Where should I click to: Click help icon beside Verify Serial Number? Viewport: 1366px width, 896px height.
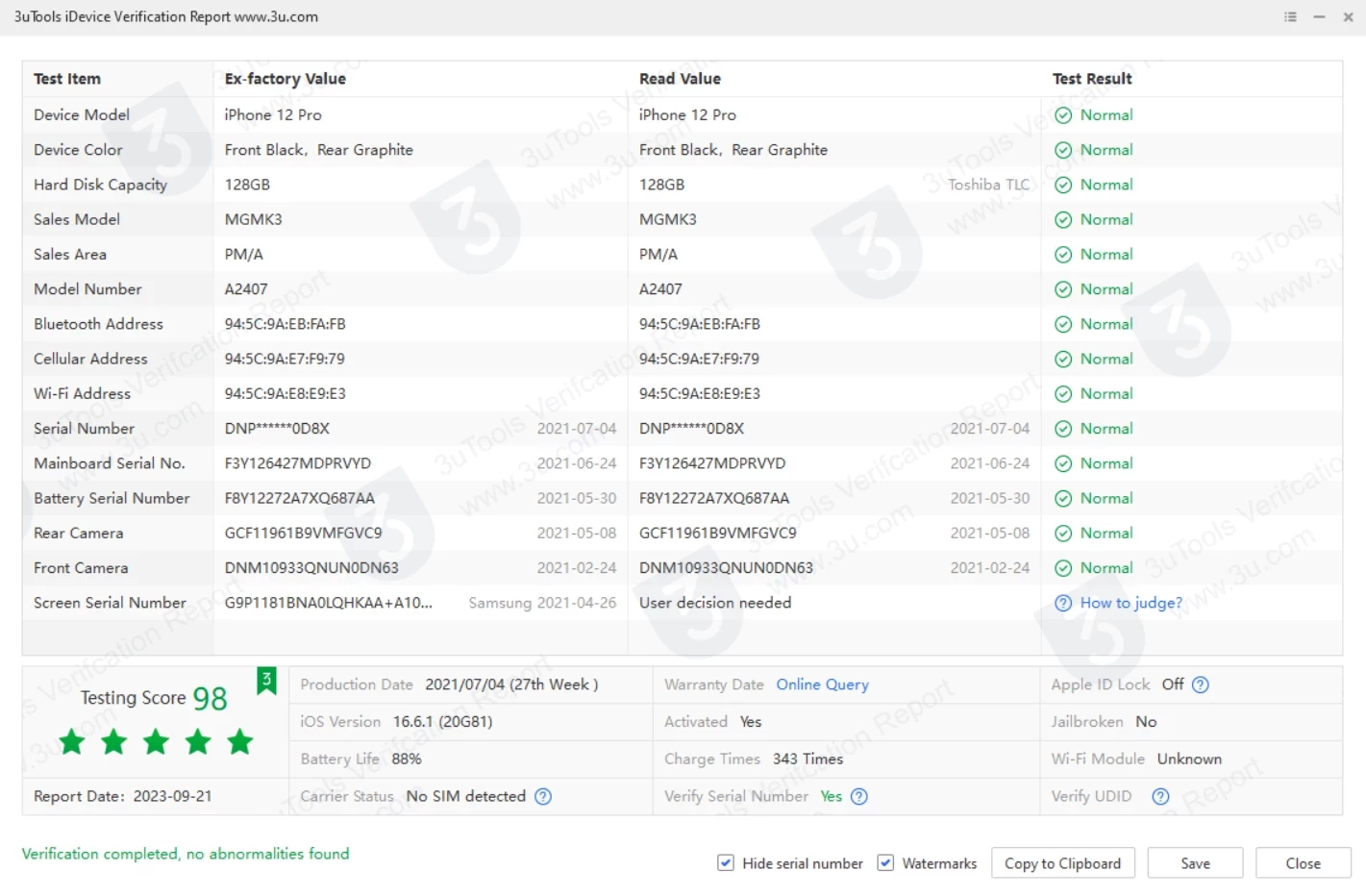pyautogui.click(x=859, y=796)
